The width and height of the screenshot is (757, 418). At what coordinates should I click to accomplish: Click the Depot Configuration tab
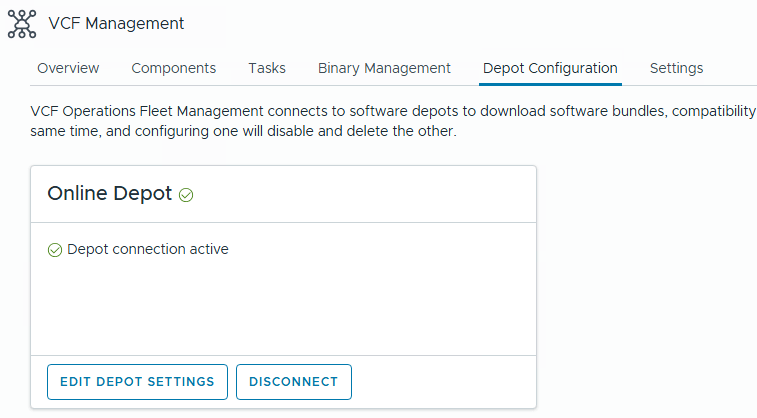(x=550, y=68)
